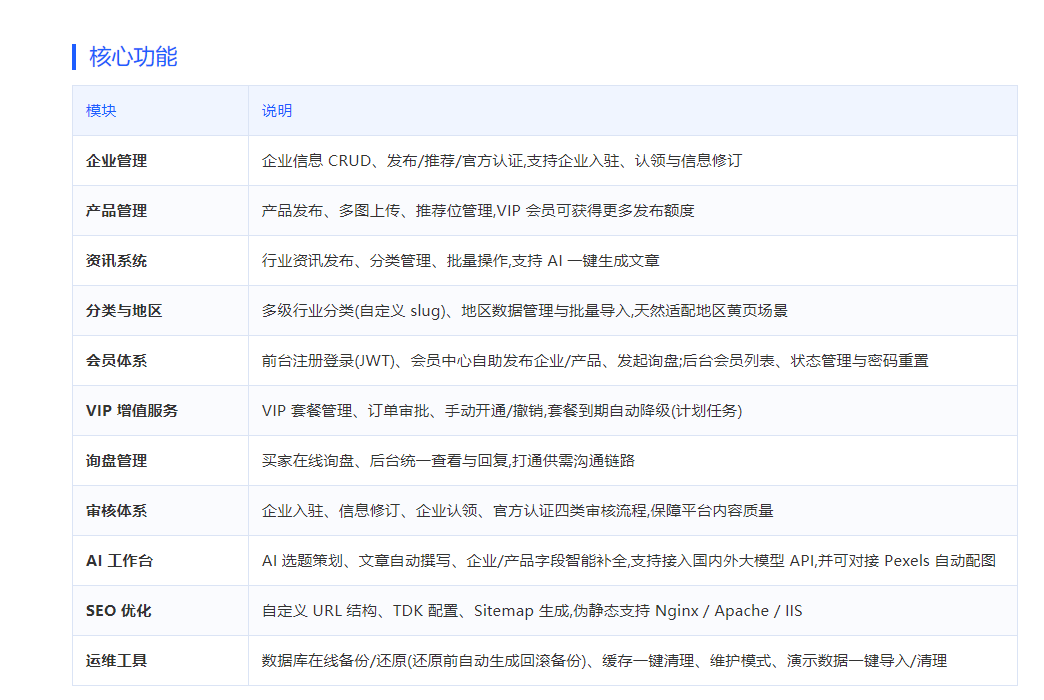Select description starting with 行业资讯发布

(461, 260)
